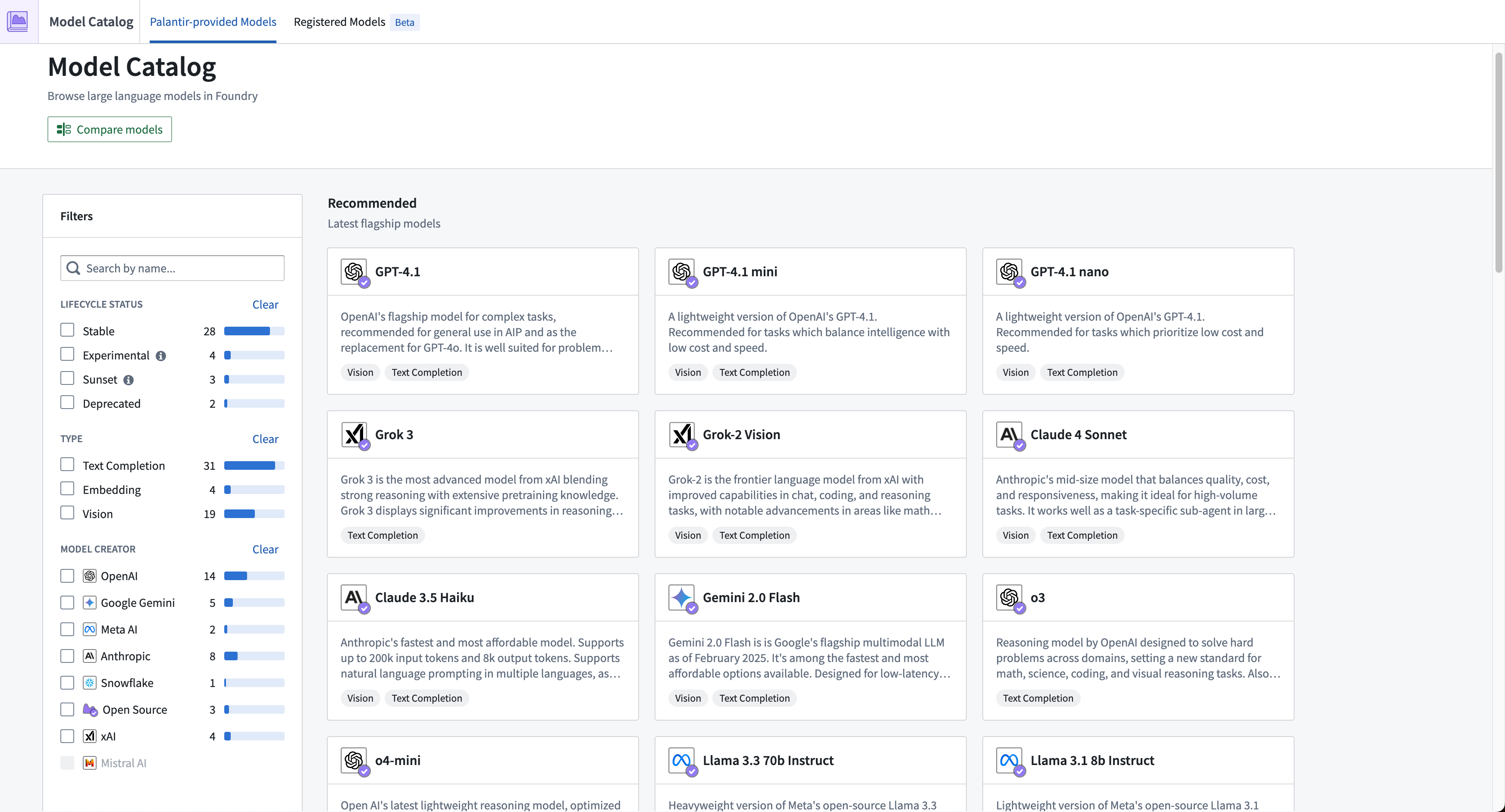This screenshot has width=1505, height=812.
Task: Click the Model Catalog app icon
Action: tap(18, 22)
